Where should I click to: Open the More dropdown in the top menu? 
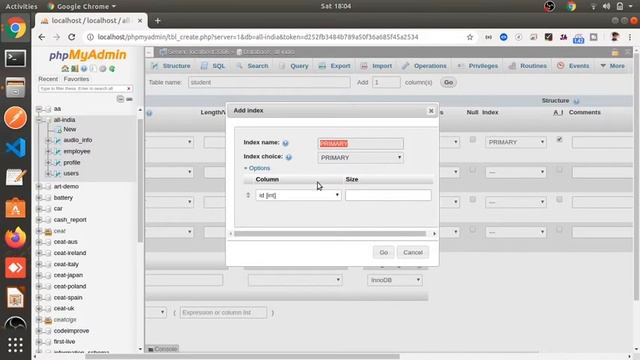click(x=613, y=66)
